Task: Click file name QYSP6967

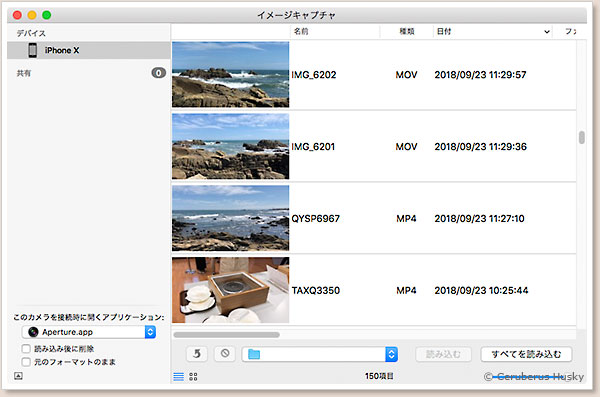Action: (x=316, y=219)
